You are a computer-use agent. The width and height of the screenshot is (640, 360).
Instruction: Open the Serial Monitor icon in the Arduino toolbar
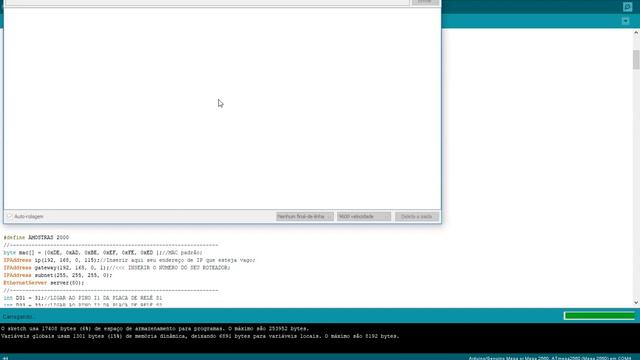point(627,7)
